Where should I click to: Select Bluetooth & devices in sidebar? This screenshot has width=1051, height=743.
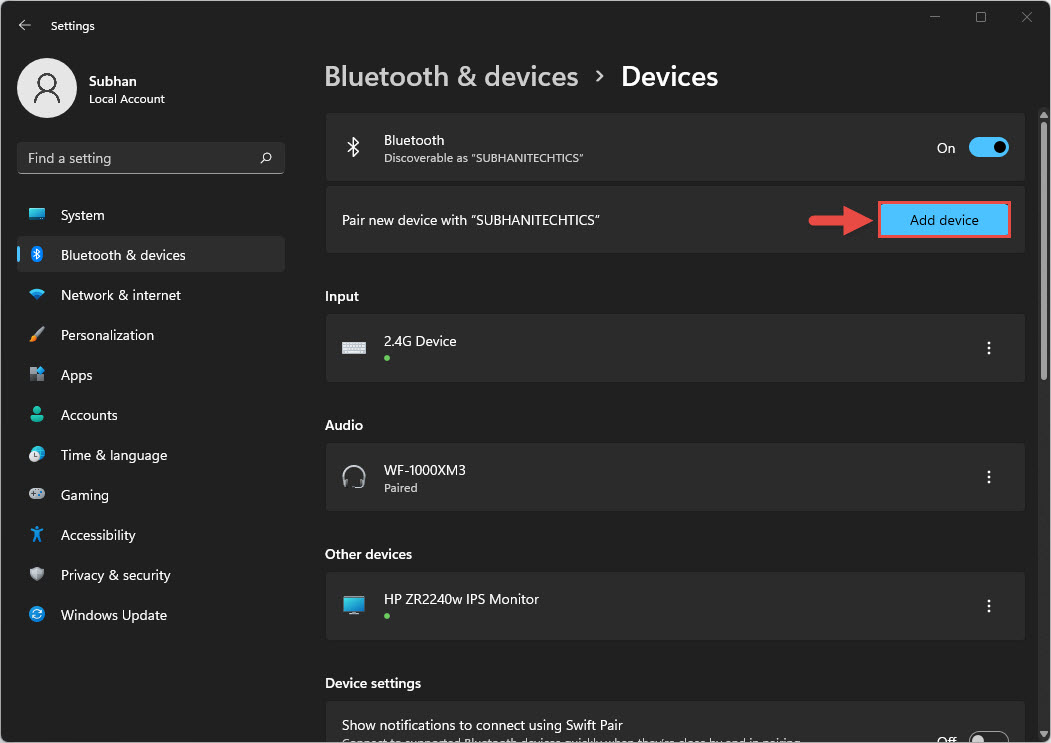[151, 255]
